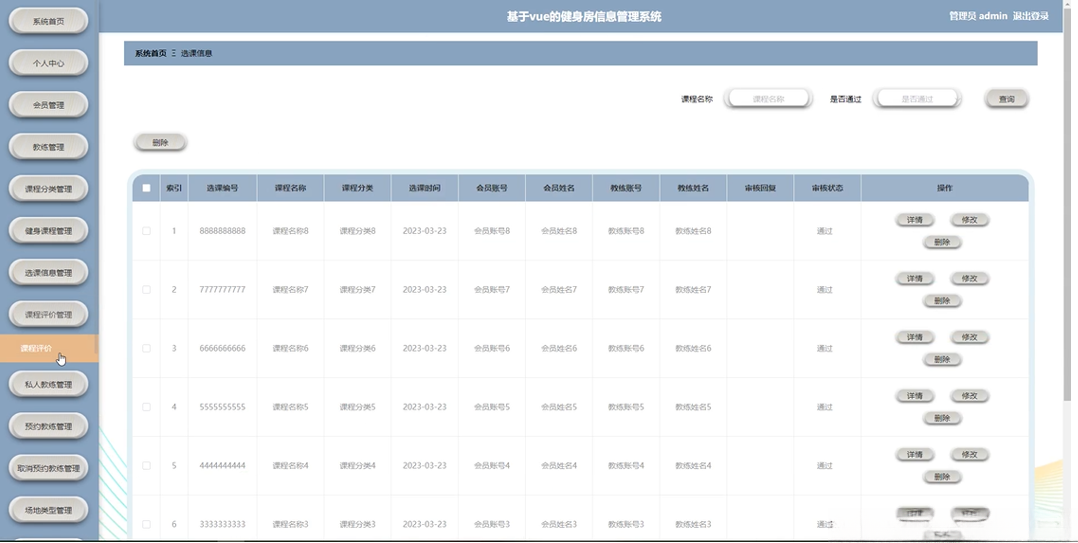Click 修改 for row 课程名称5

(x=969, y=396)
